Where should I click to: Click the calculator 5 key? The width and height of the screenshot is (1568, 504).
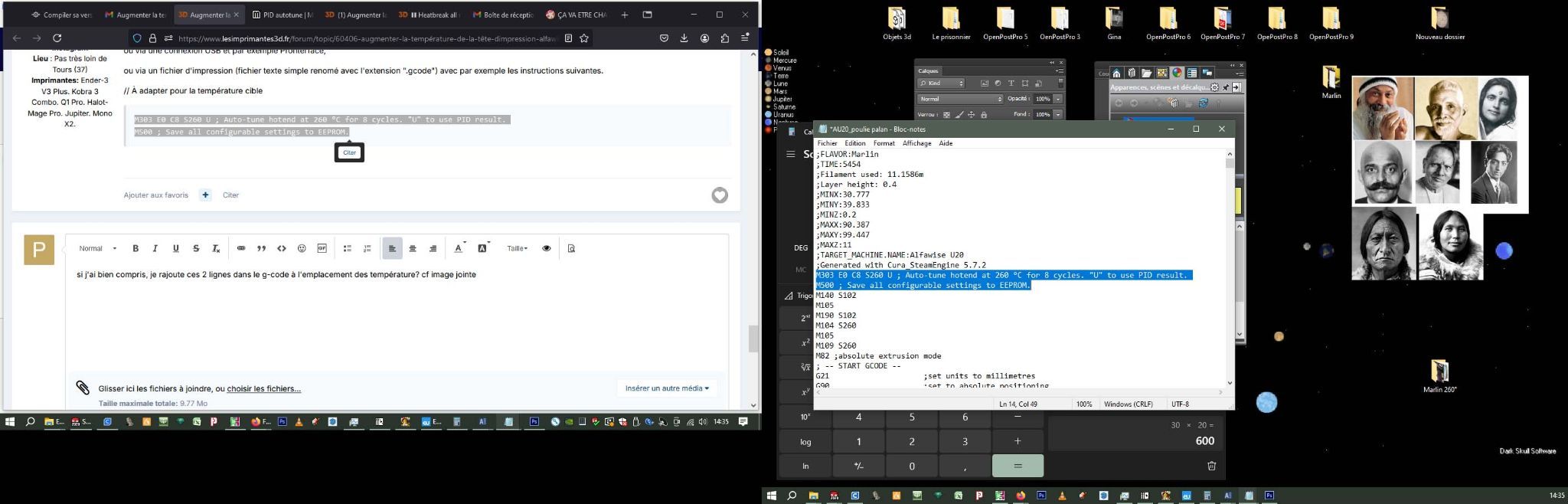point(912,417)
